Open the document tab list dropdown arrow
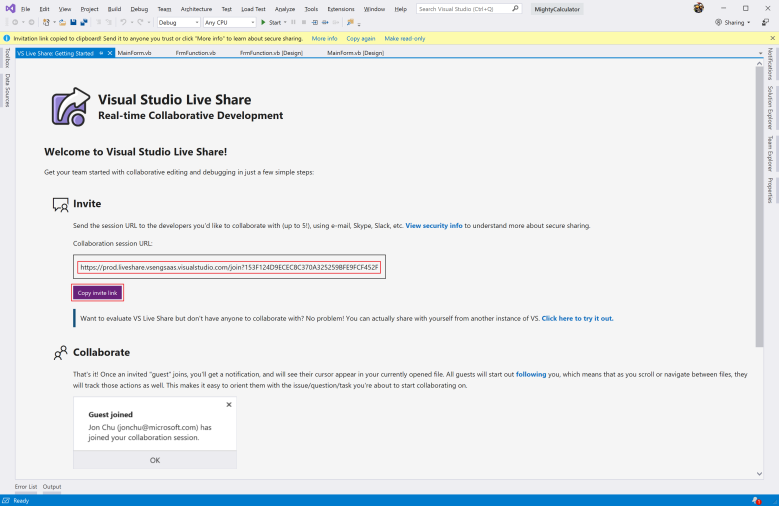 [x=760, y=53]
